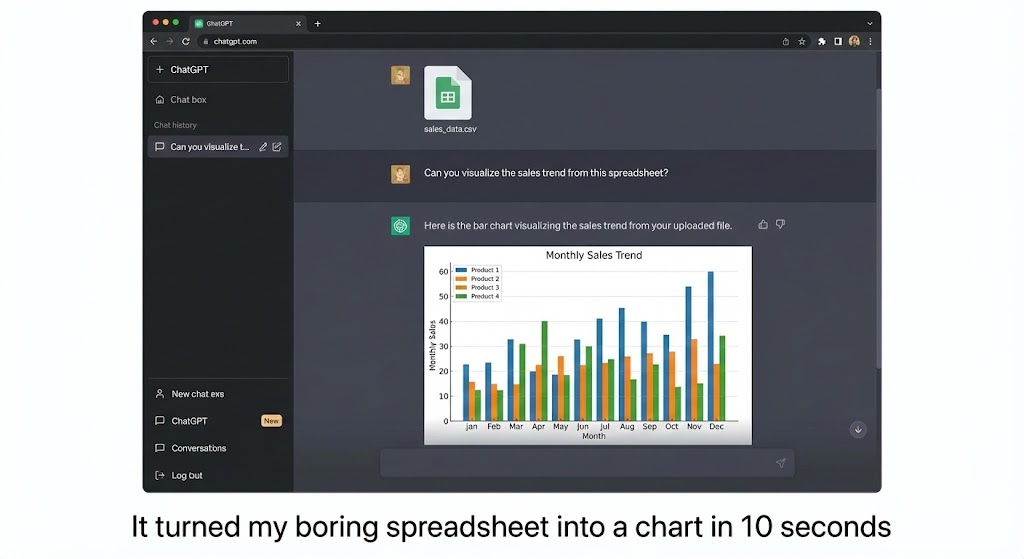
Task: Toggle the browser side panel icon
Action: click(x=838, y=41)
